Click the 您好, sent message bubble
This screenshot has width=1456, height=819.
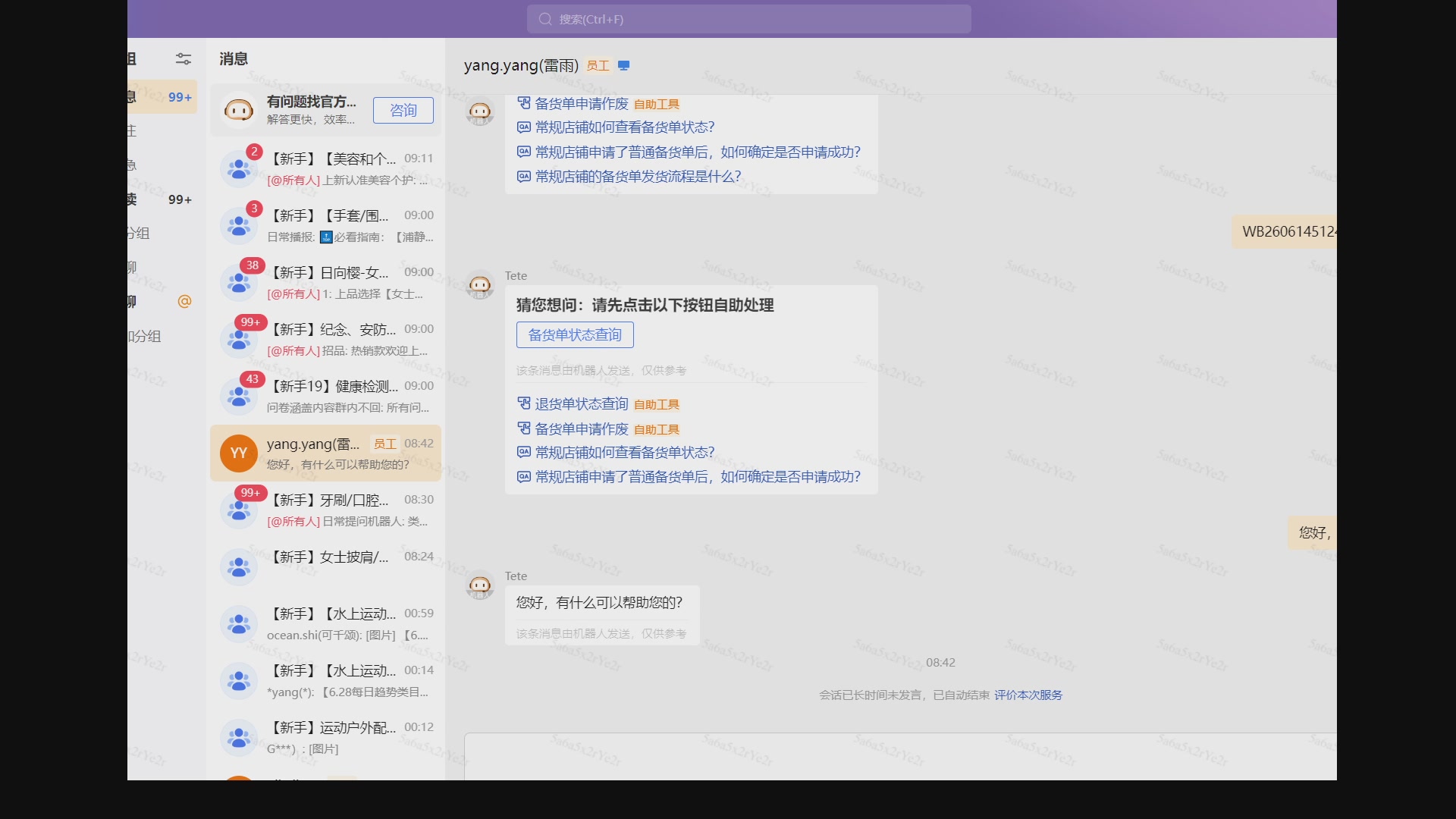click(x=1312, y=532)
